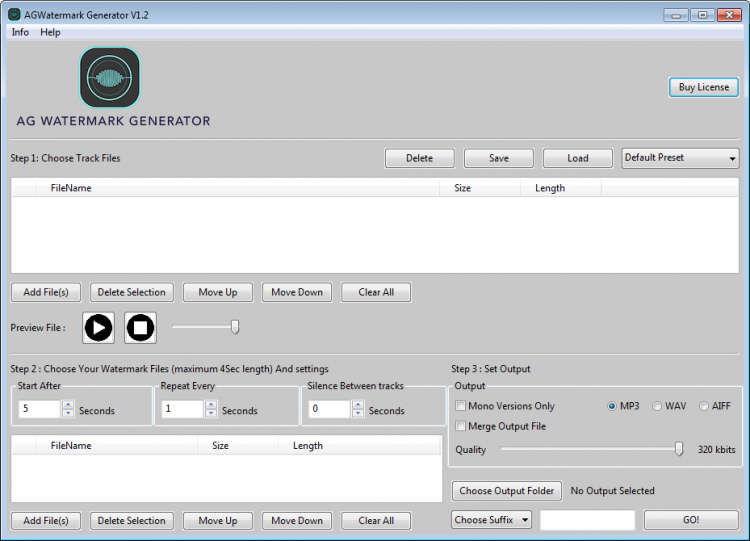Click the Start After seconds field
Screen dimensions: 750x541
click(x=40, y=409)
